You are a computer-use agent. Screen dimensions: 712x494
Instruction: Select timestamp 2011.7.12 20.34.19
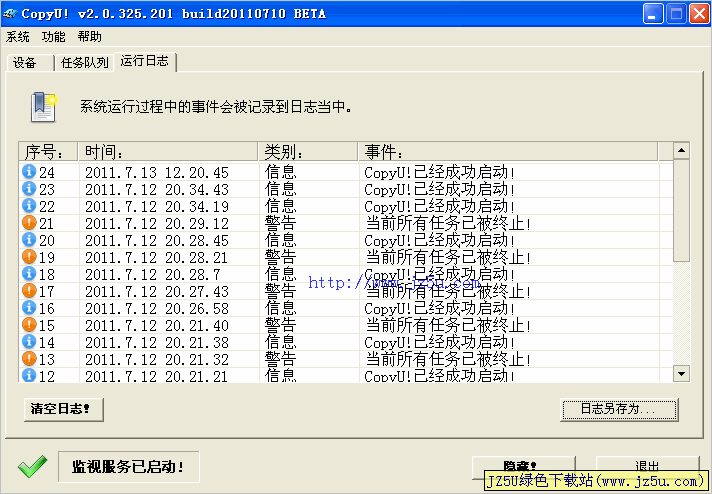[x=157, y=207]
